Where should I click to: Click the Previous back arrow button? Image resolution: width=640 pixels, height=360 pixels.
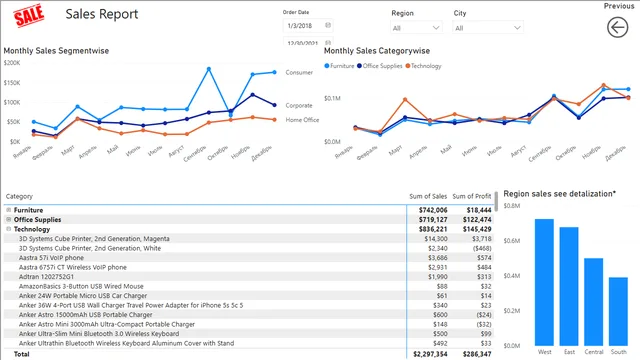coord(617,27)
